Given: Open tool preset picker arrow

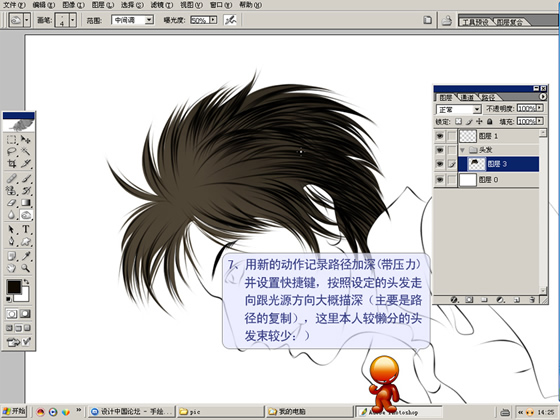Looking at the screenshot, I should point(27,20).
